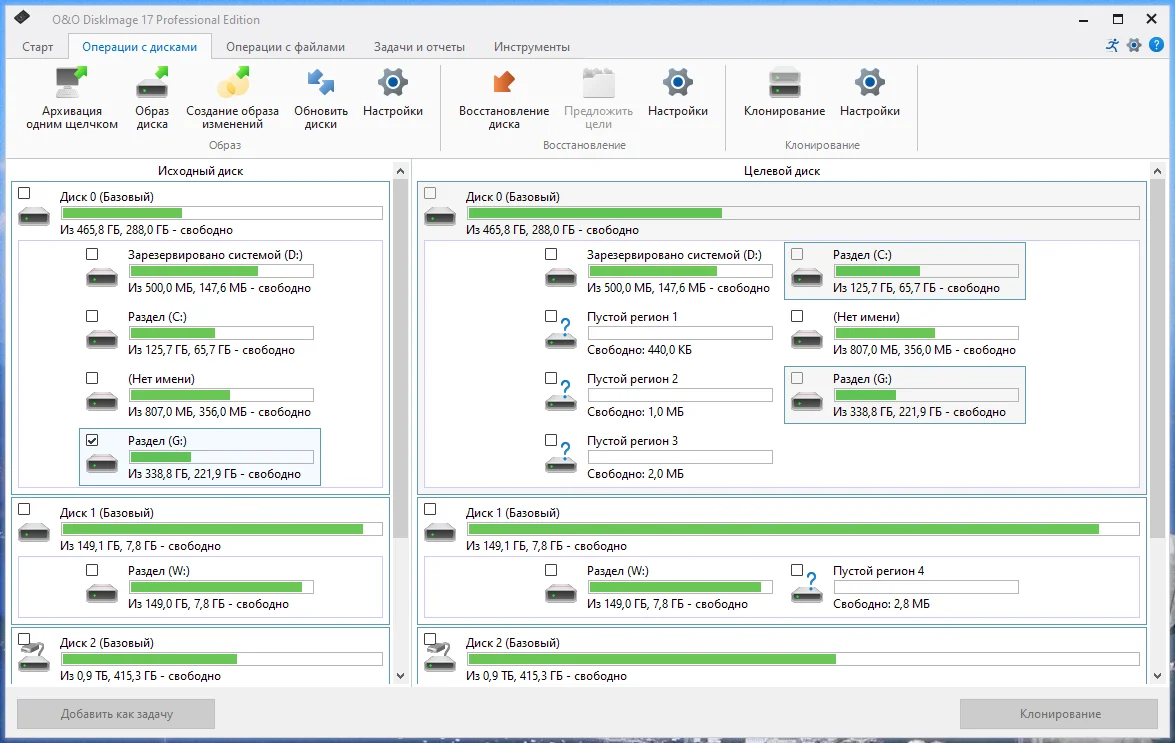Screen dimensions: 1175x743
Task: Click the running man express icon
Action: [1112, 46]
